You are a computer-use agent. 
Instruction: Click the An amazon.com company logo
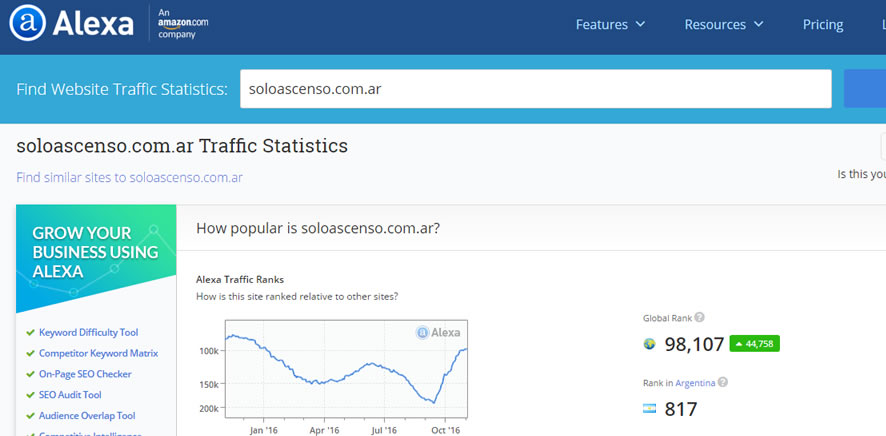(183, 24)
